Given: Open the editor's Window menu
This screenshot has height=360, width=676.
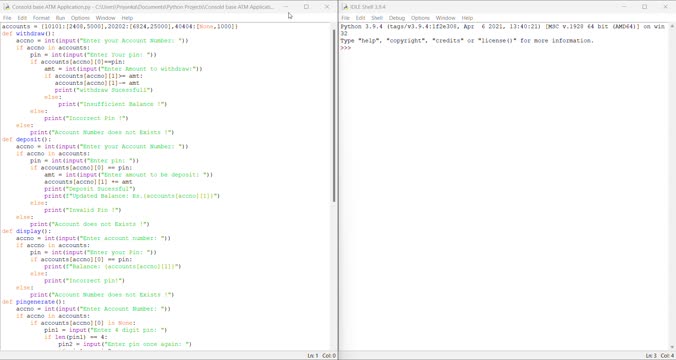Looking at the screenshot, I should (106, 18).
